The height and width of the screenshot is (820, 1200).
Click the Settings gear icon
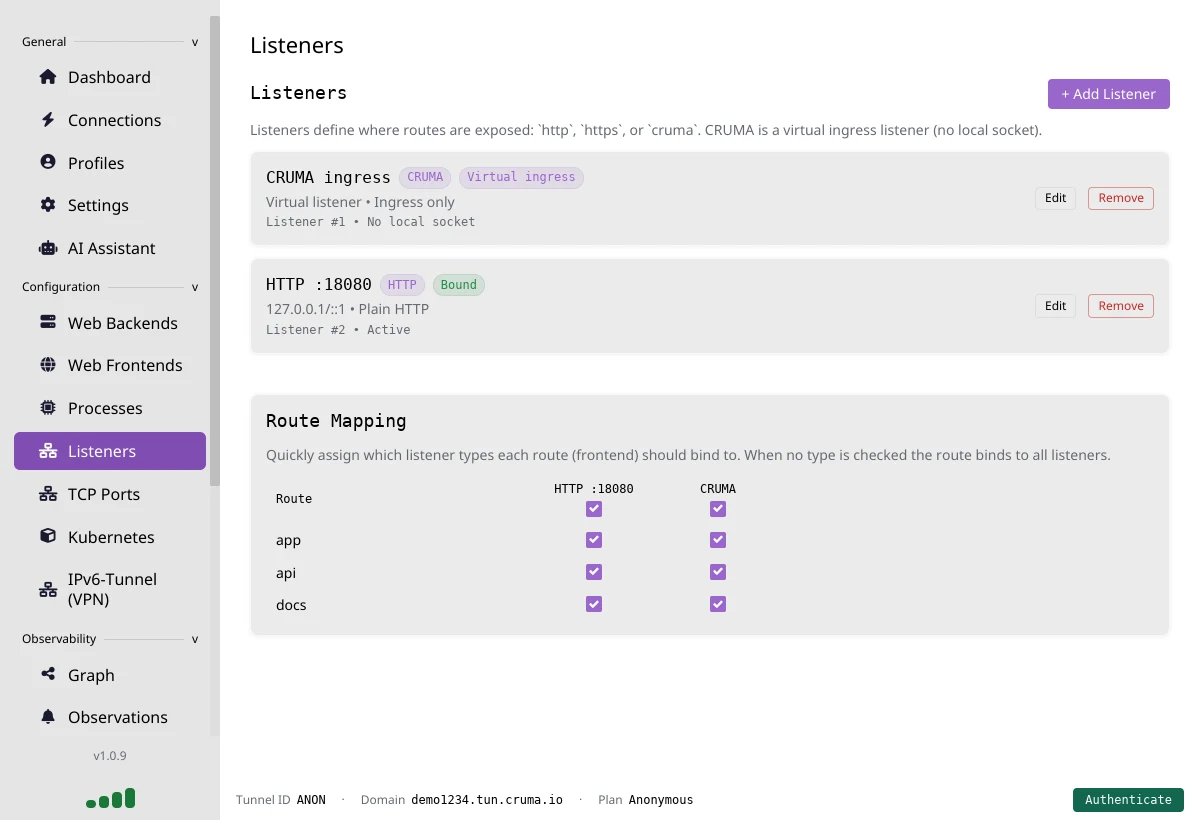point(48,205)
